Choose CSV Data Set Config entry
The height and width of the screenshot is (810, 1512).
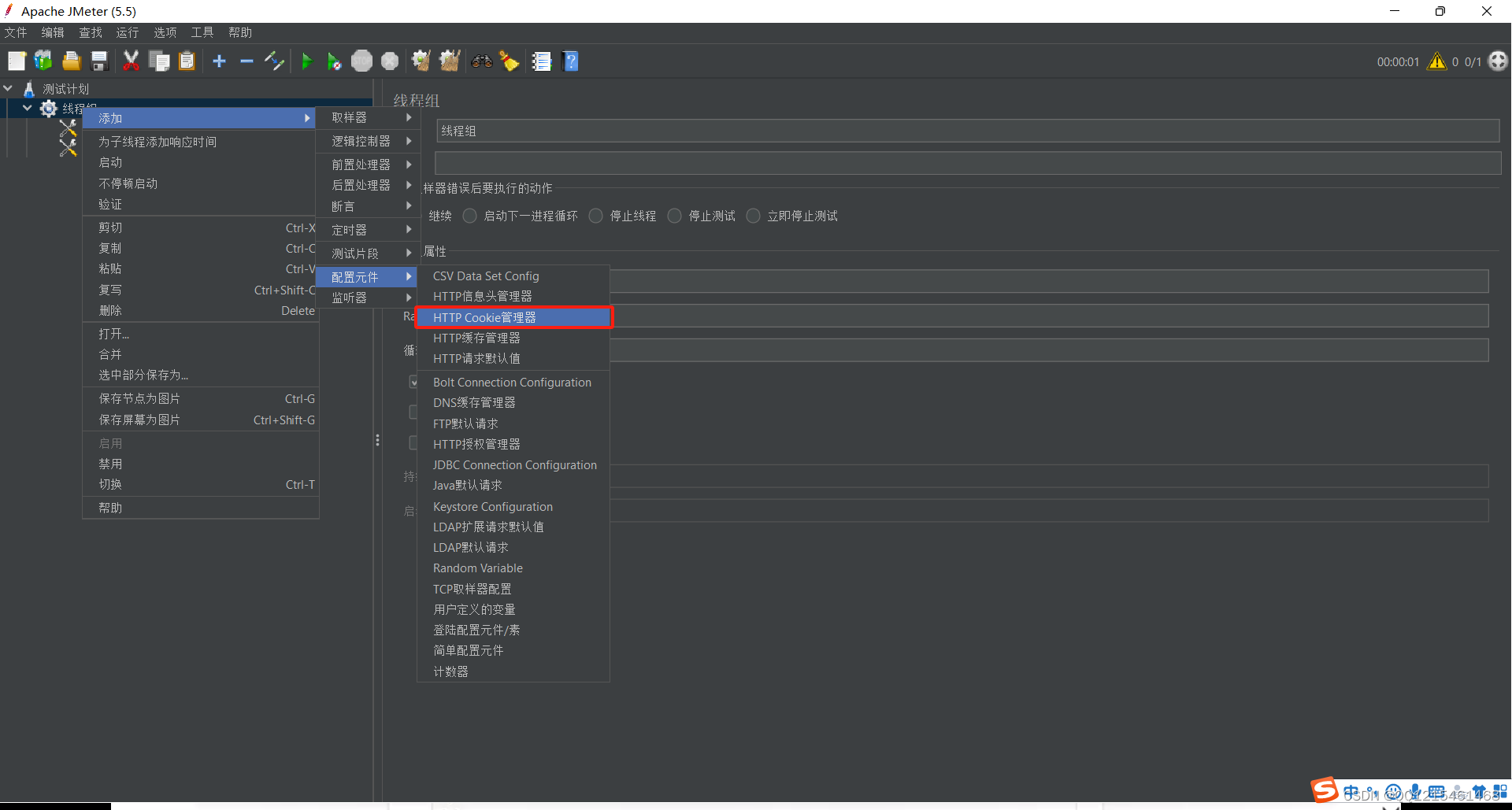(x=513, y=276)
